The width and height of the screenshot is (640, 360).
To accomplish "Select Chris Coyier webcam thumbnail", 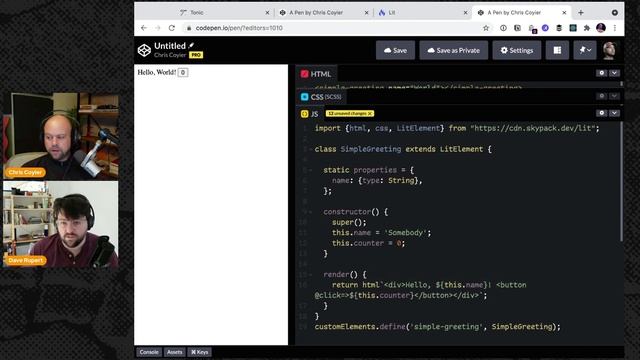I will 61,136.
